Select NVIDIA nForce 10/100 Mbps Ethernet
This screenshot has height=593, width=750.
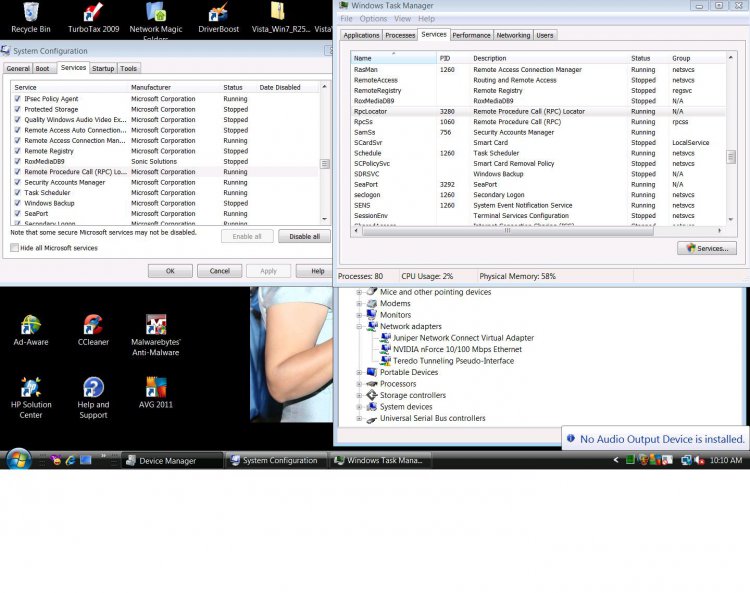pyautogui.click(x=457, y=349)
